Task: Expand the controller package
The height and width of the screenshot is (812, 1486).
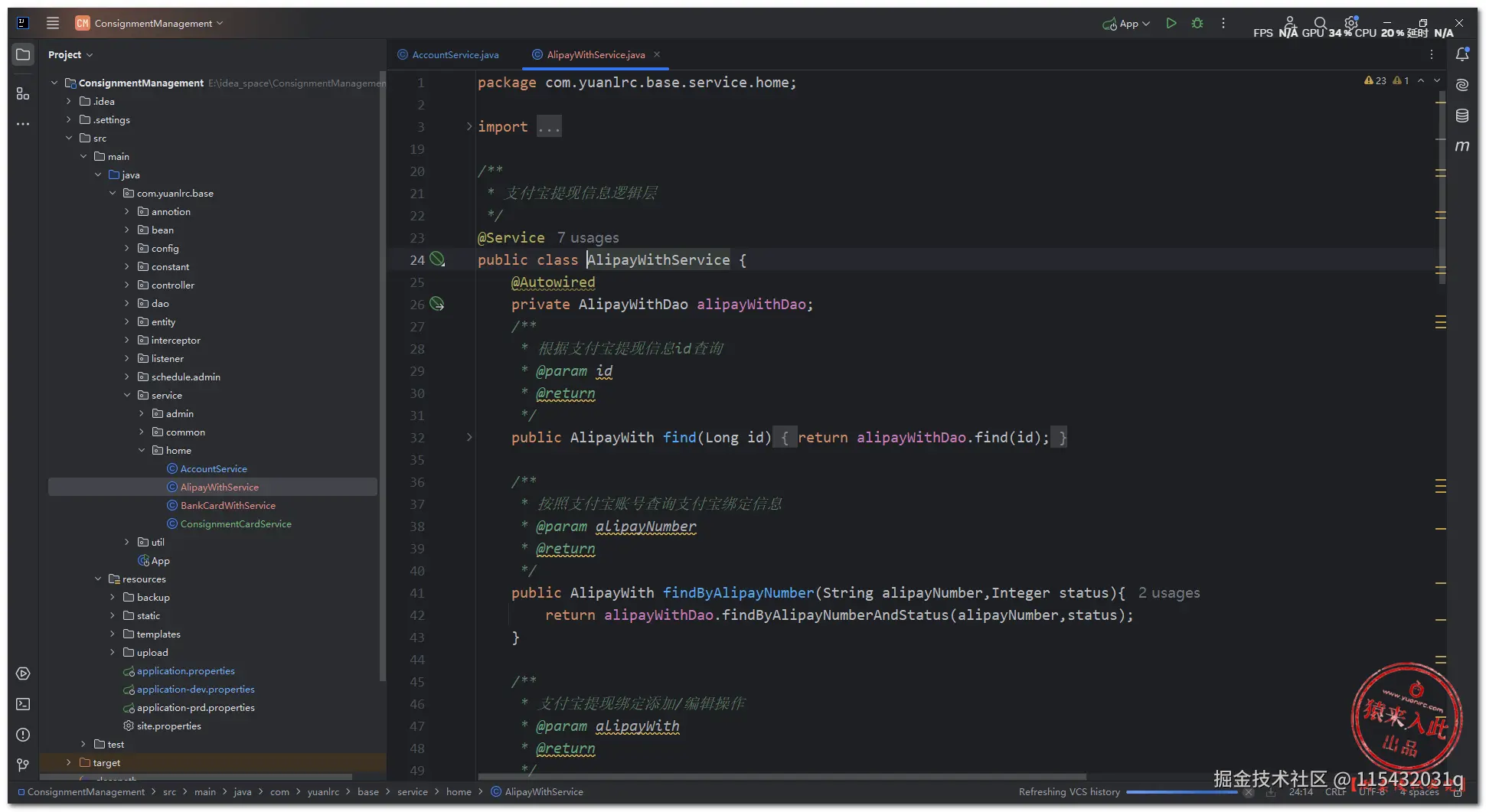Action: pos(126,285)
